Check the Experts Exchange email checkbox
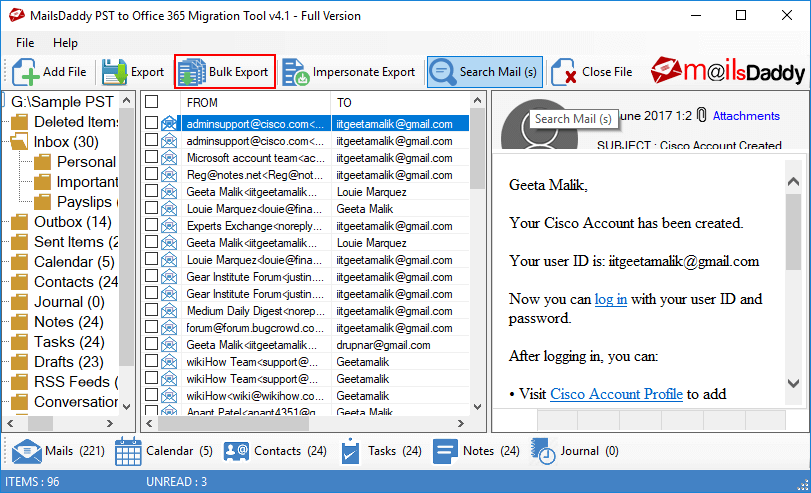The height and width of the screenshot is (493, 811). pos(152,225)
